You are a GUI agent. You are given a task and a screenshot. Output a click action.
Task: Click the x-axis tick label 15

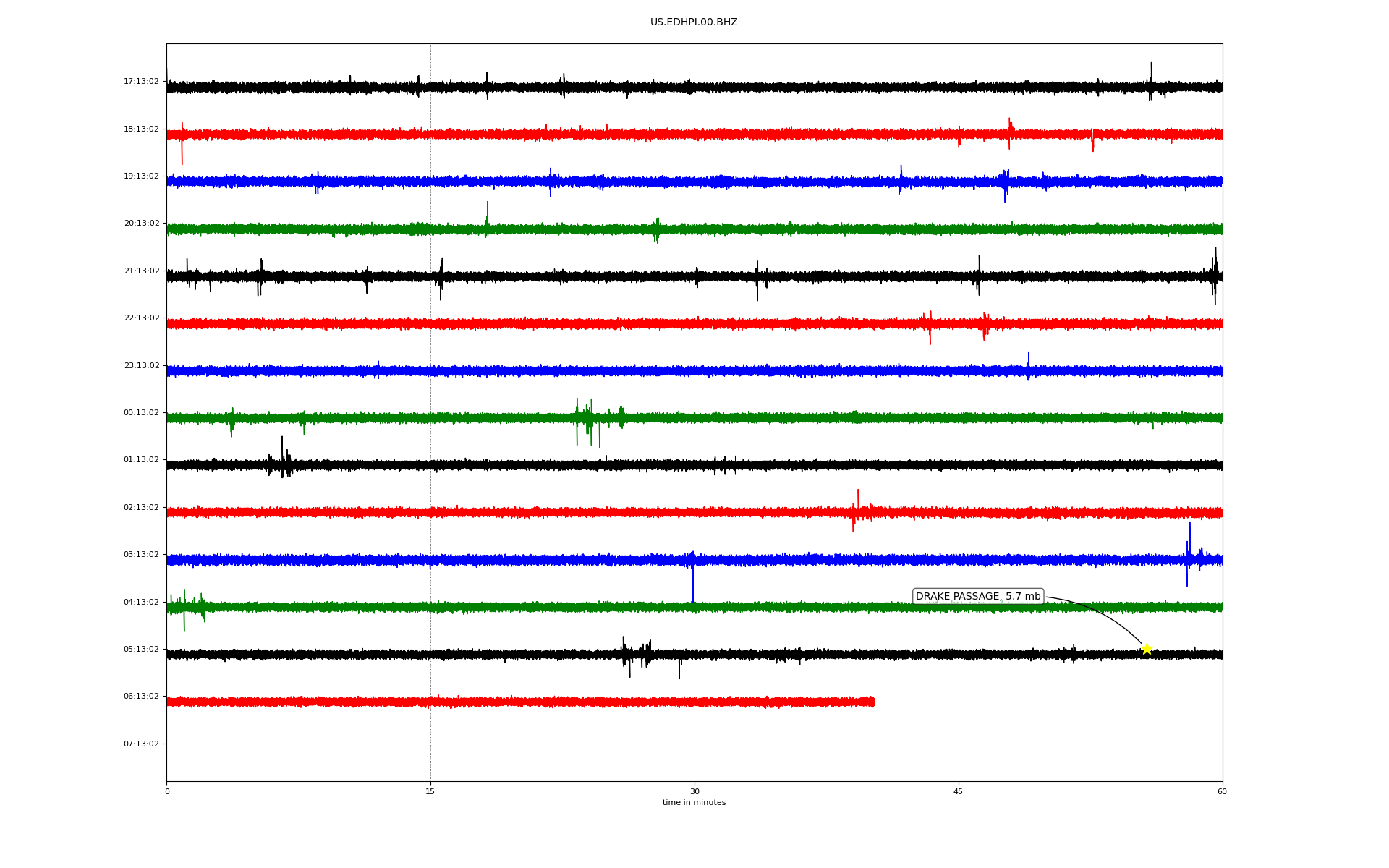click(430, 791)
